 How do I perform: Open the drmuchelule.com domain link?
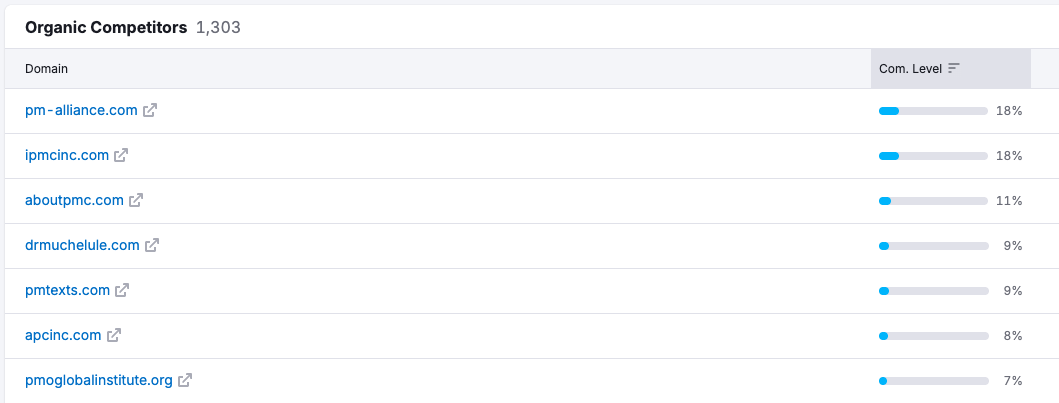tap(82, 245)
